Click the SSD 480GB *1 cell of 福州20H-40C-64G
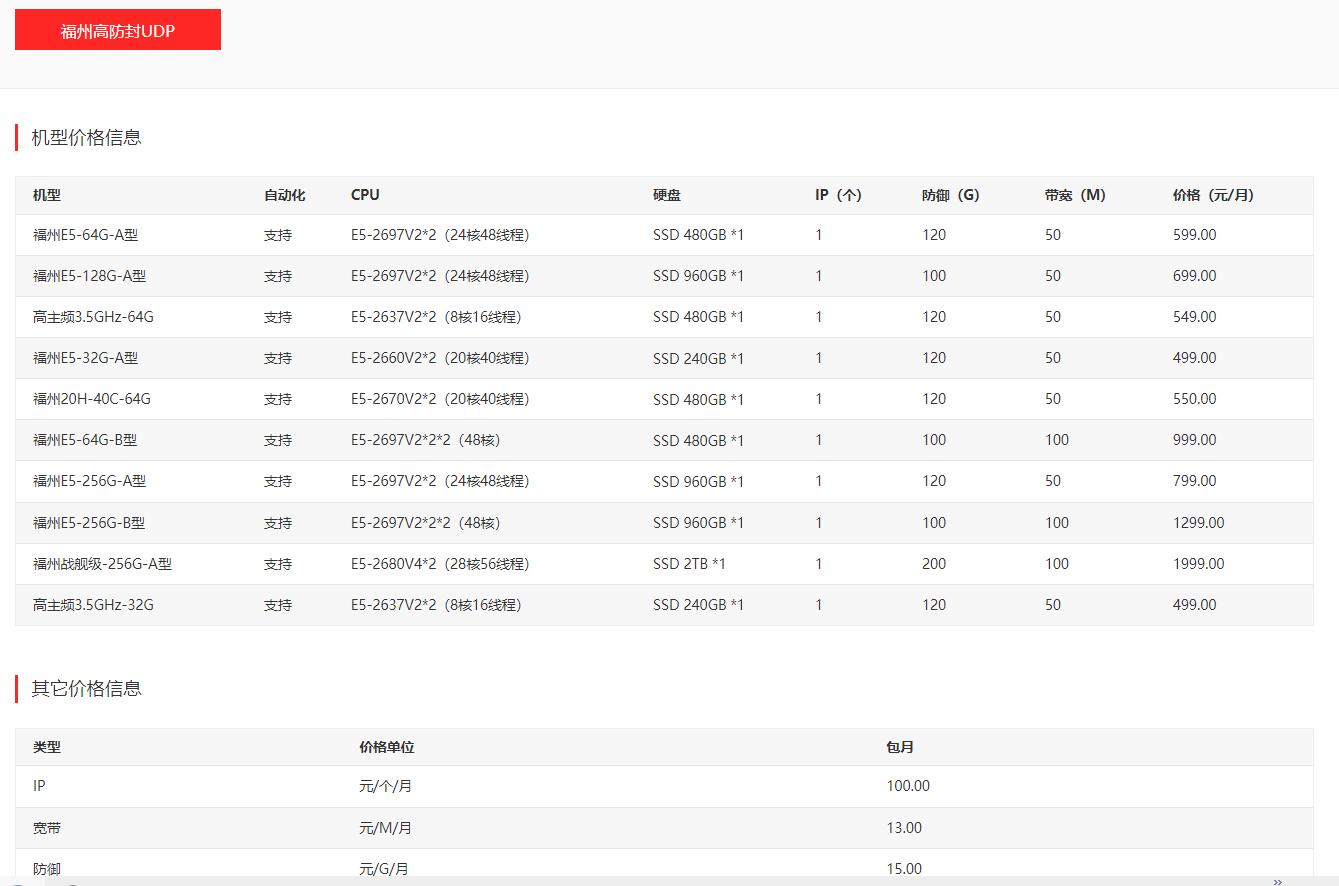The width and height of the screenshot is (1339, 886). [x=698, y=399]
